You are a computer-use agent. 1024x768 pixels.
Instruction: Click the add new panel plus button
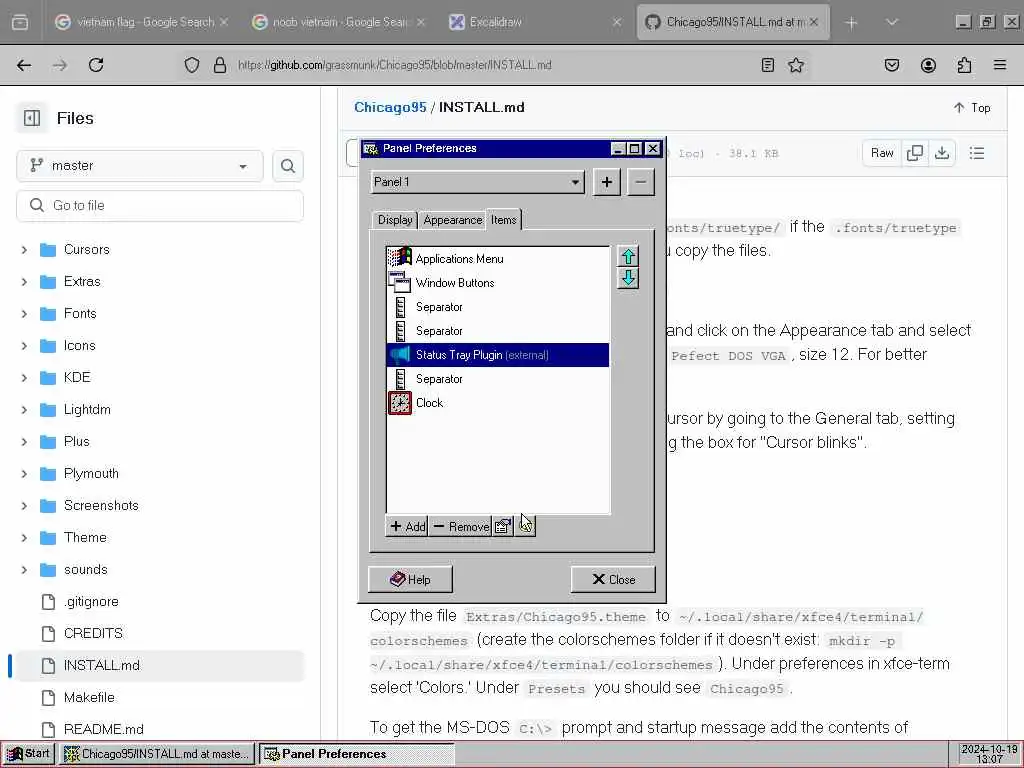tap(607, 182)
